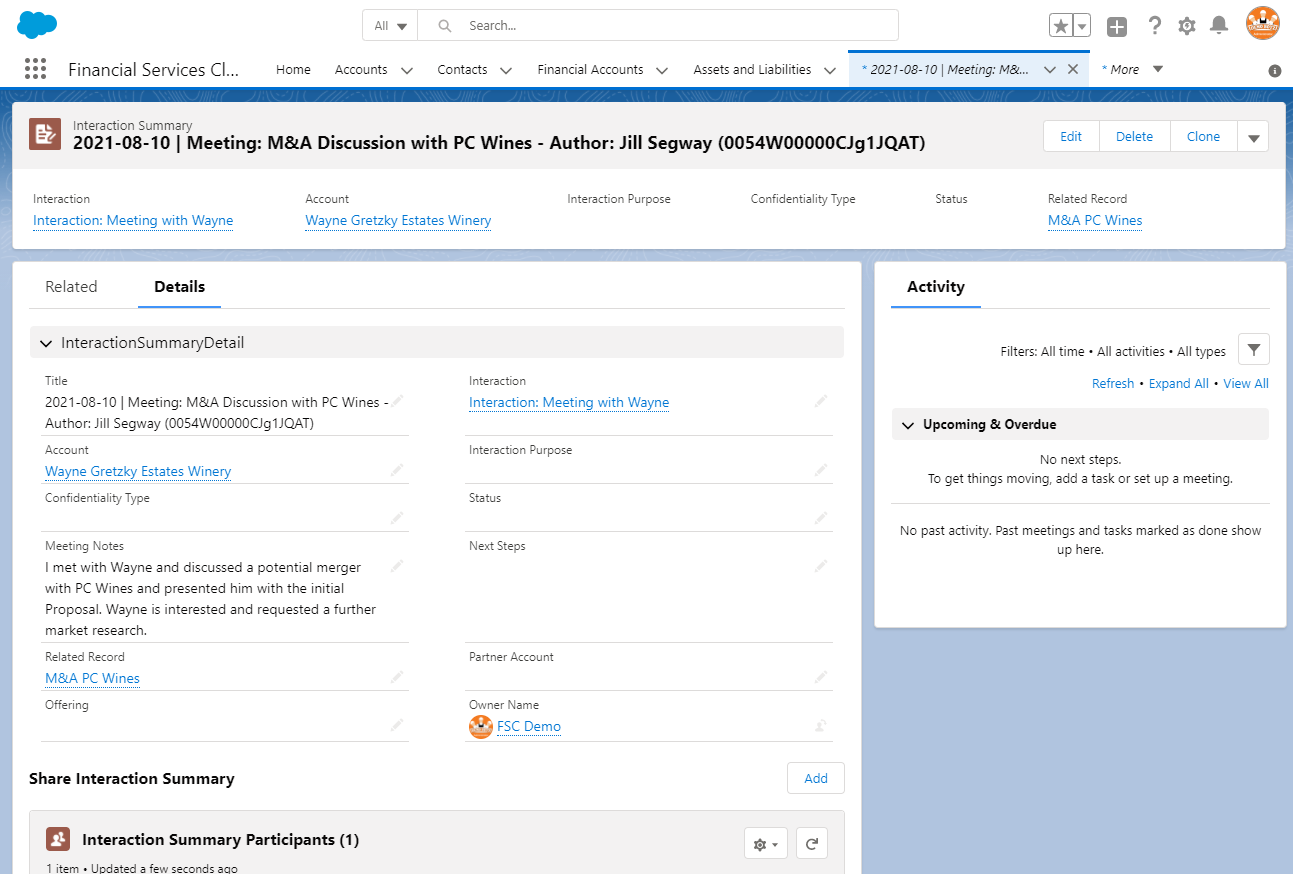Screen dimensions: 1293x874
Task: Click Add in Share Interaction Summary
Action: pyautogui.click(x=816, y=778)
